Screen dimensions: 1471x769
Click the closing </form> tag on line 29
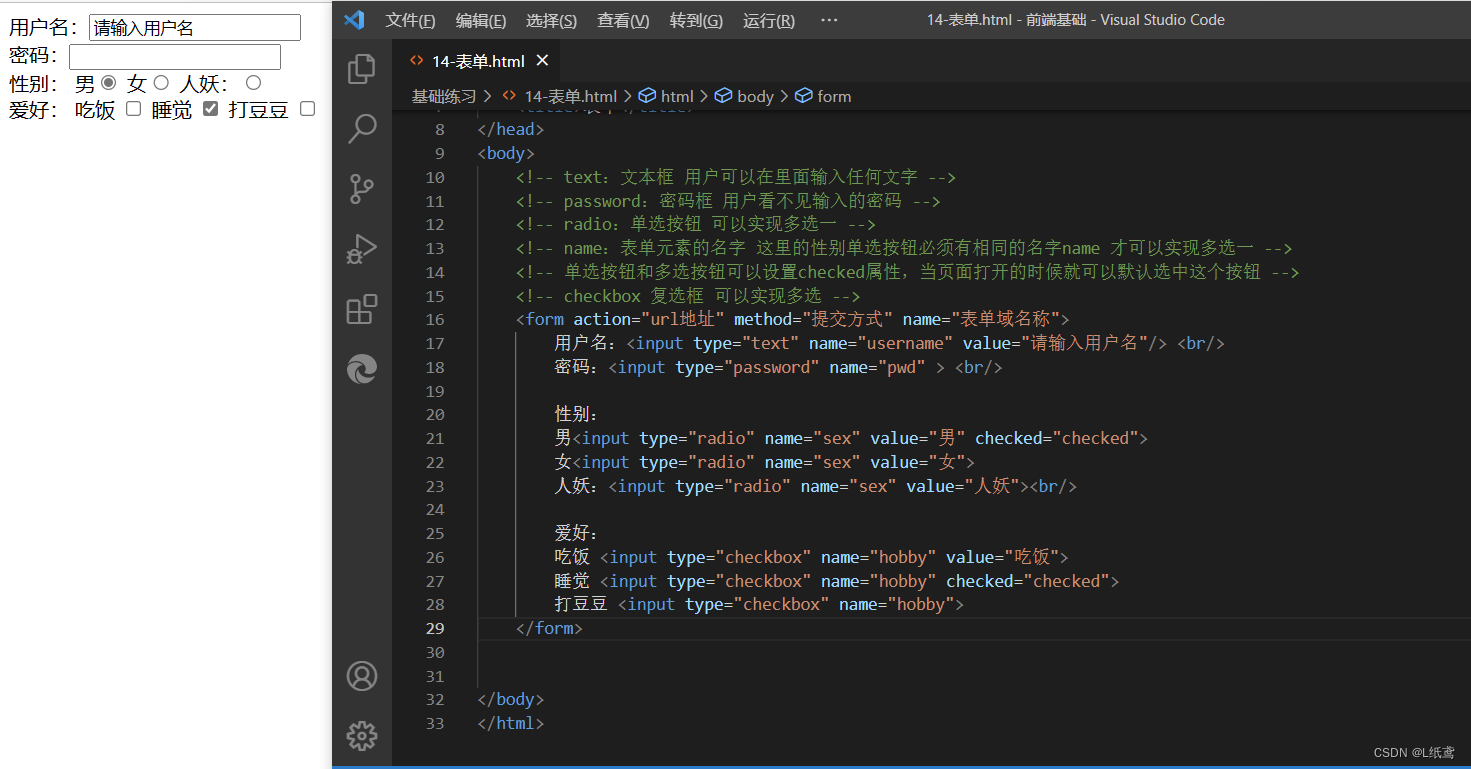pyautogui.click(x=549, y=628)
